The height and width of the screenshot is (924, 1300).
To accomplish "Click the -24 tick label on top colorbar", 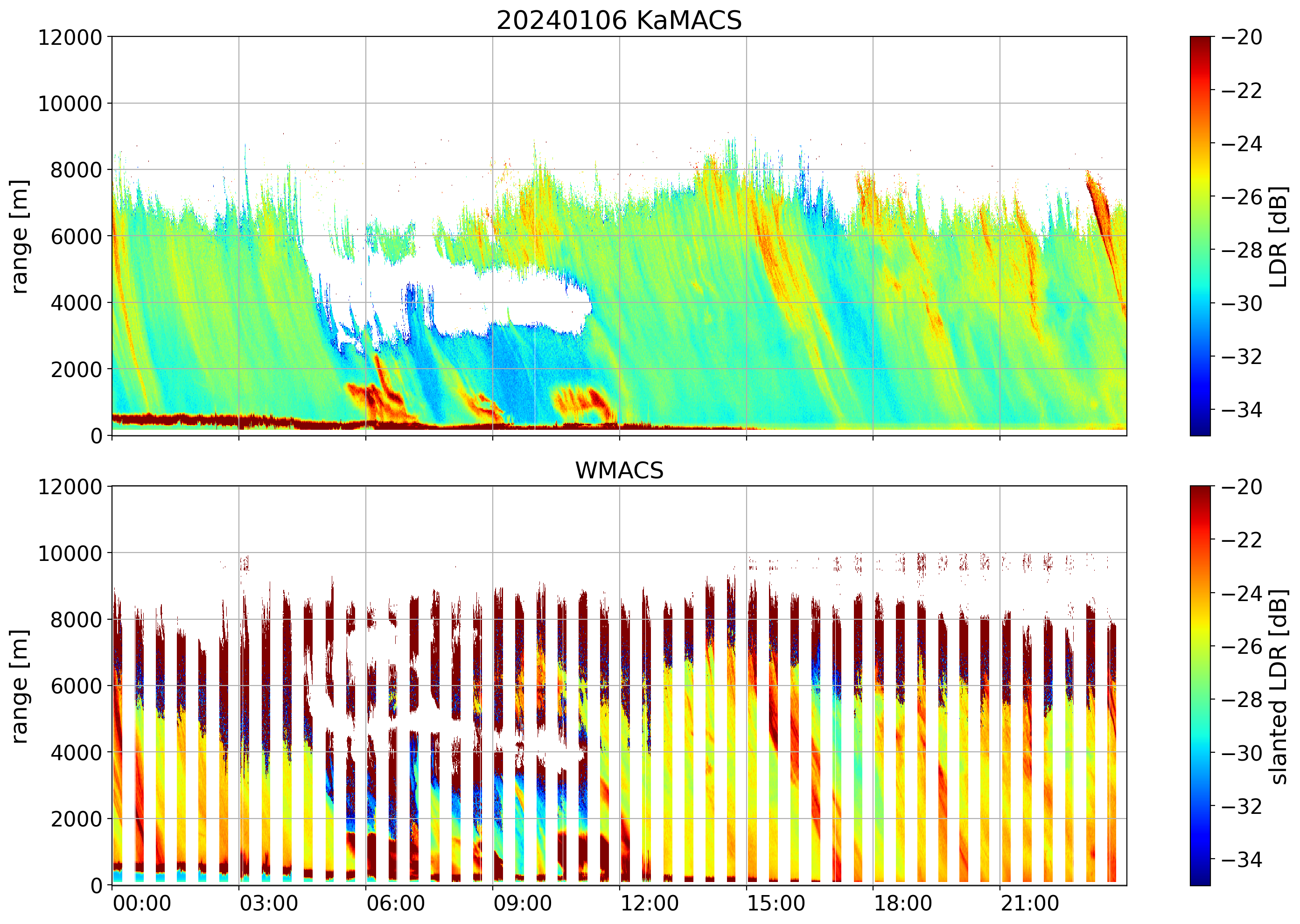I will click(1241, 144).
